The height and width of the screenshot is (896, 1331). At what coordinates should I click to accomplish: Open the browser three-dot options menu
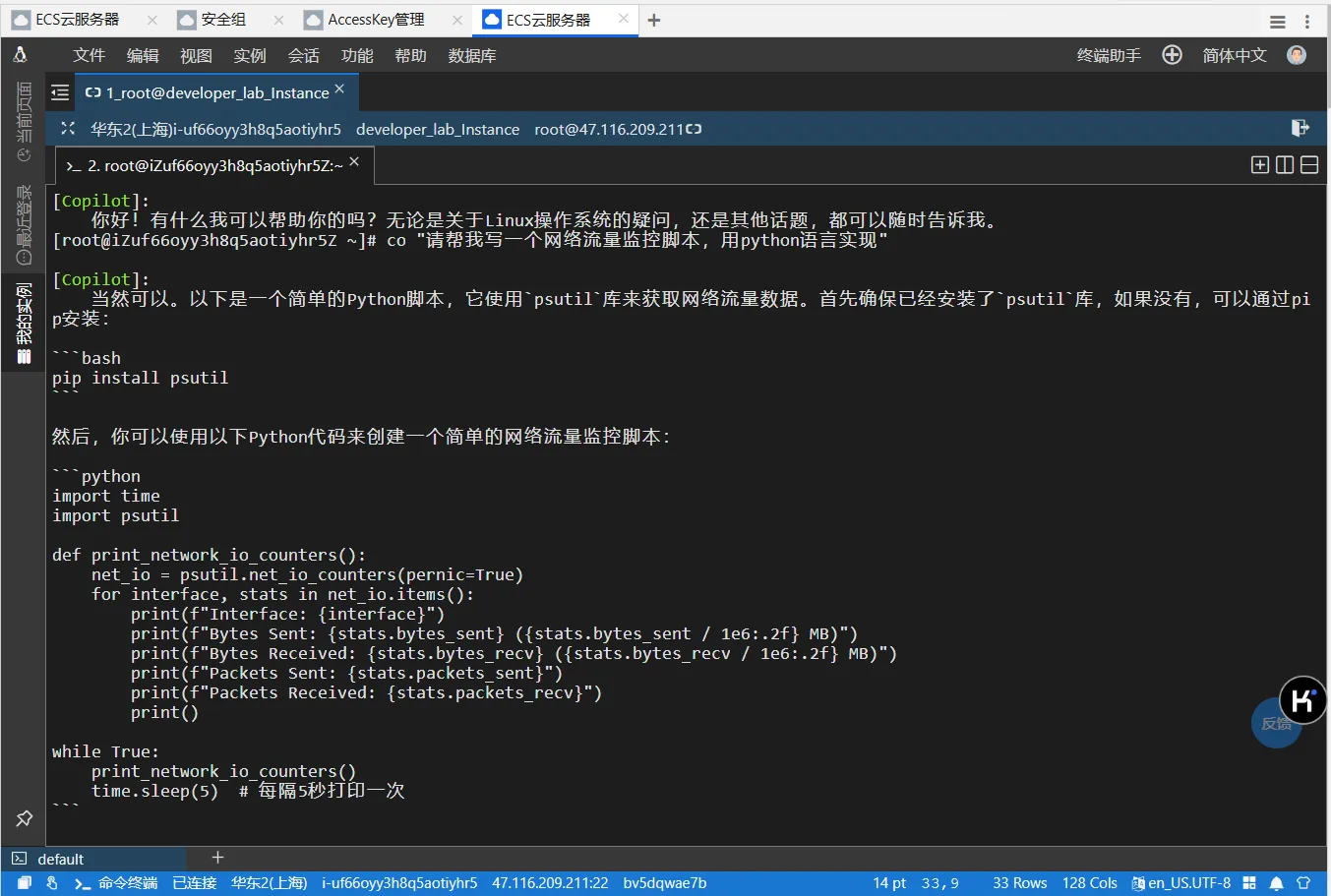[1306, 22]
